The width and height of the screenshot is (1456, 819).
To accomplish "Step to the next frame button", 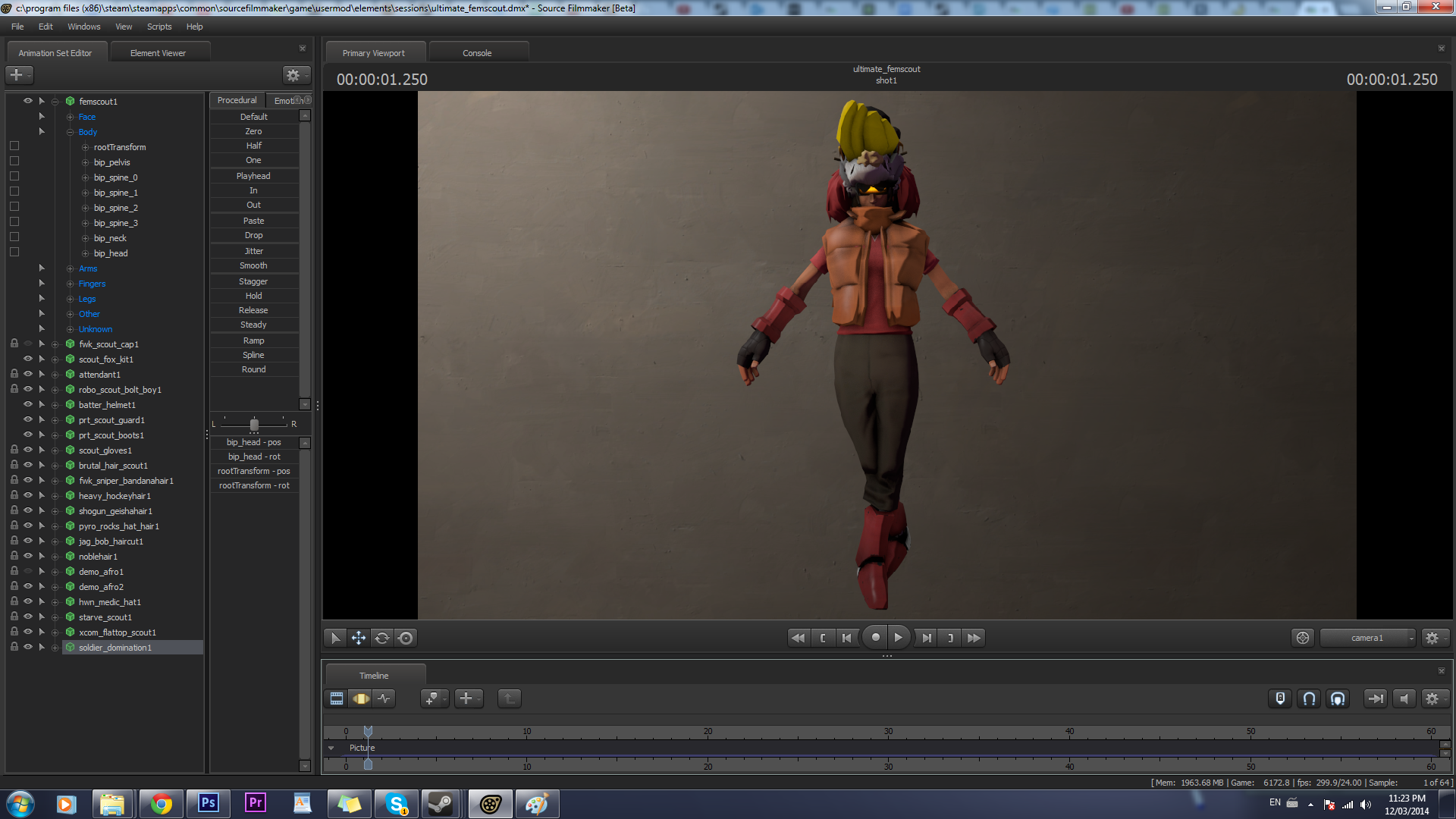I will (x=927, y=638).
